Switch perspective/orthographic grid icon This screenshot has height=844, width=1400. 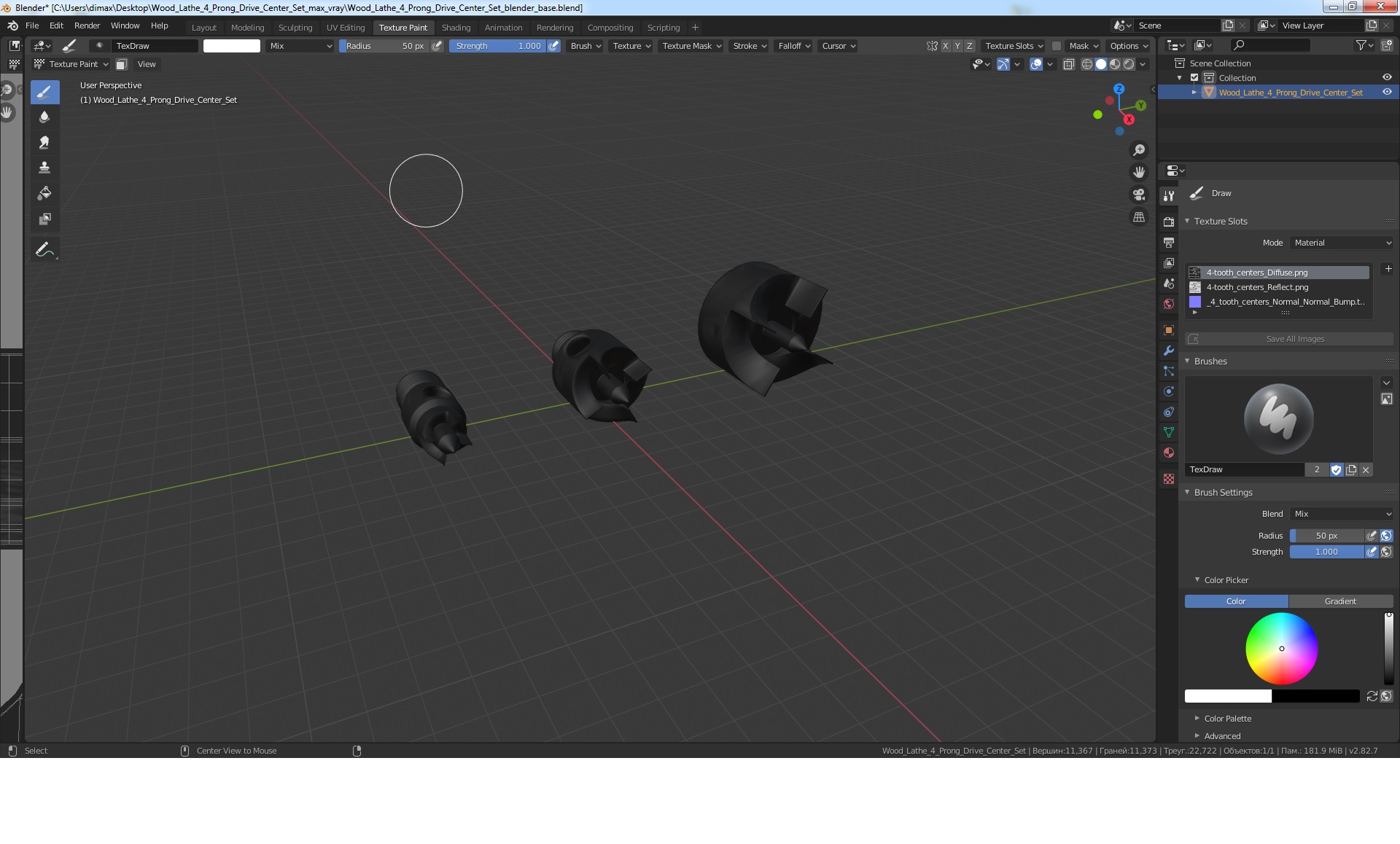1139,217
